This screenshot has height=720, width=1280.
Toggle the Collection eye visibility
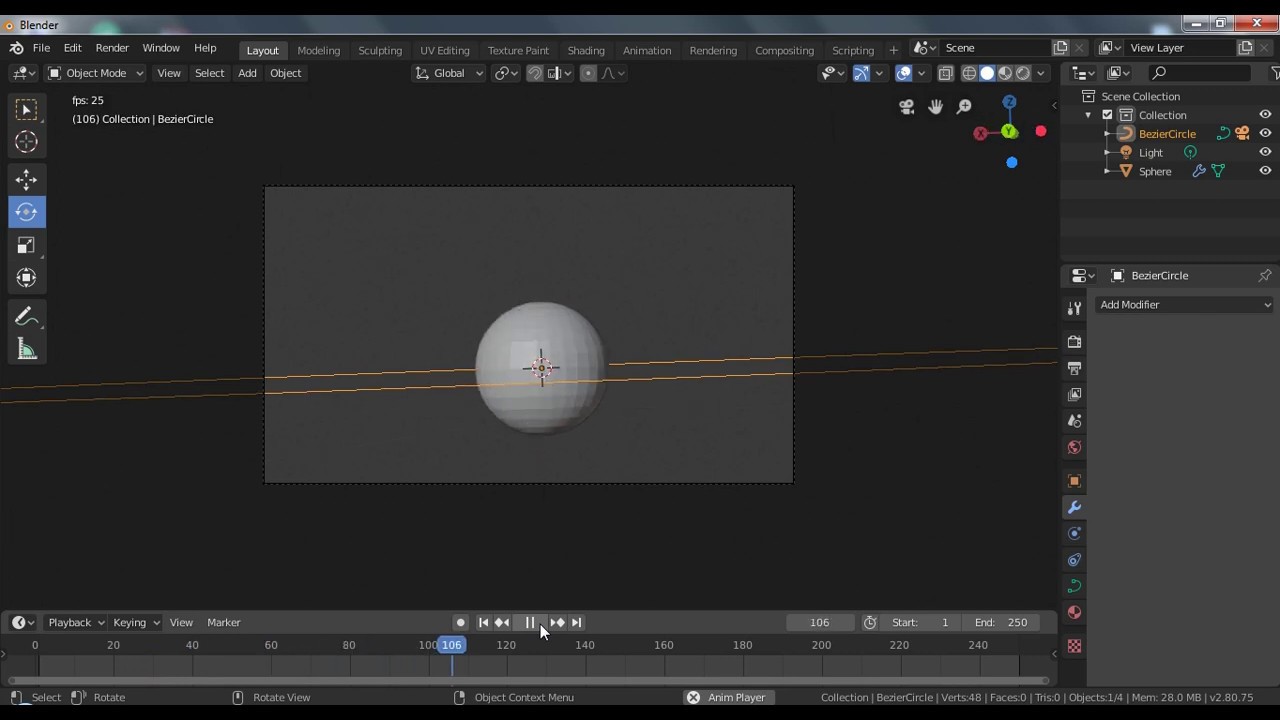[1265, 115]
